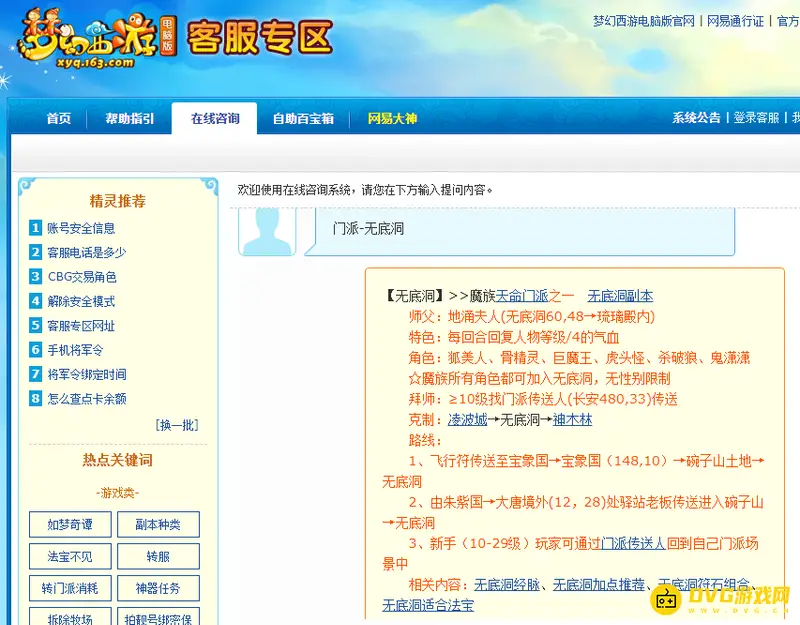The image size is (800, 625).
Task: Click the 拍靓号绑密保 keyword button
Action: pos(158,616)
